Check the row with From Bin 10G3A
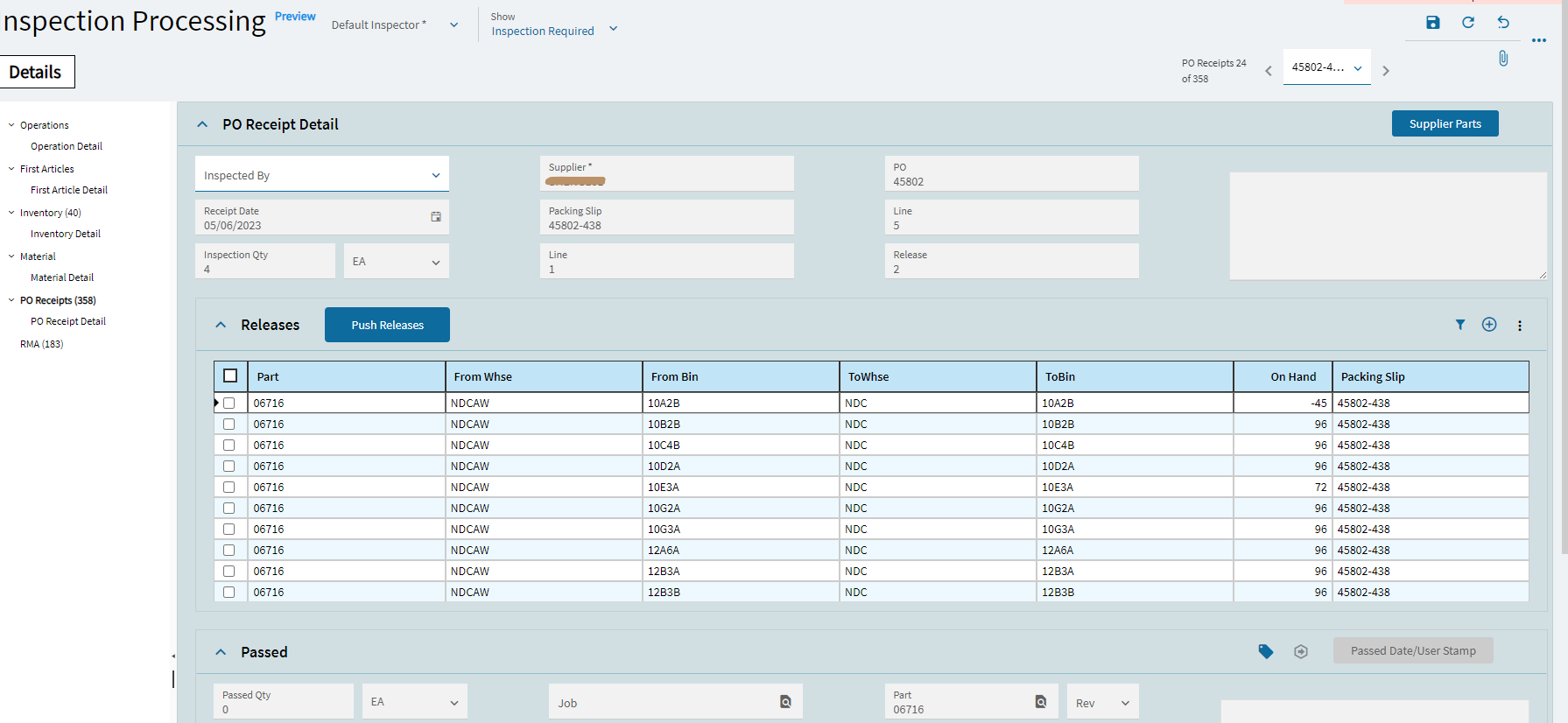 click(x=229, y=530)
